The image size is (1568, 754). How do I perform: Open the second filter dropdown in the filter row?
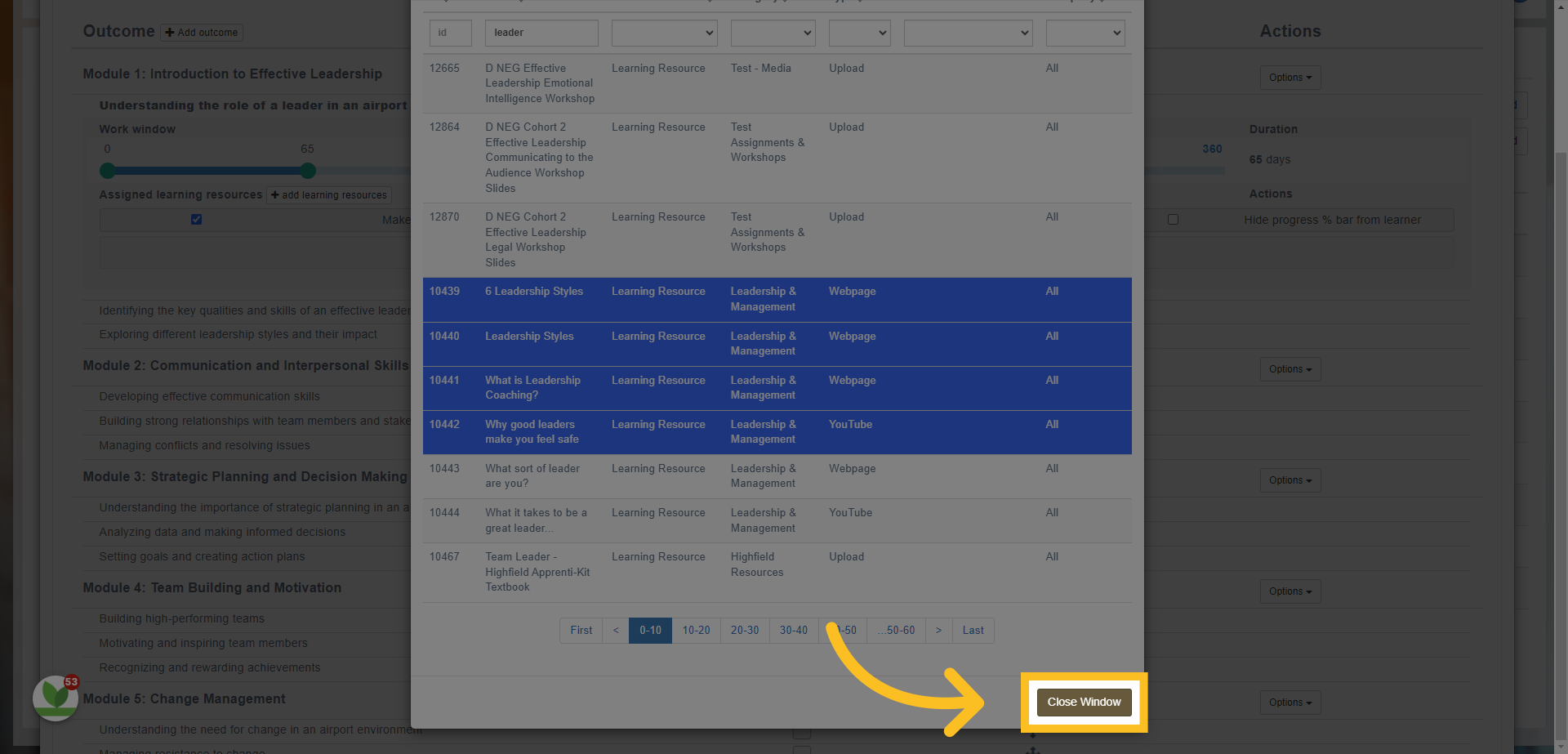point(773,33)
